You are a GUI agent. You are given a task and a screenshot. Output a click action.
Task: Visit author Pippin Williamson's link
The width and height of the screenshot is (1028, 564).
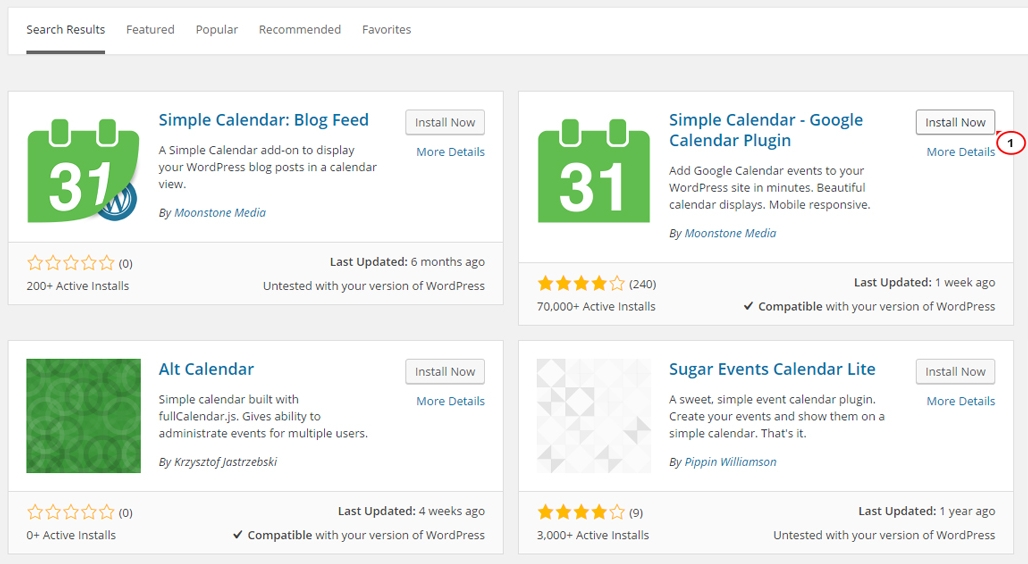[730, 462]
